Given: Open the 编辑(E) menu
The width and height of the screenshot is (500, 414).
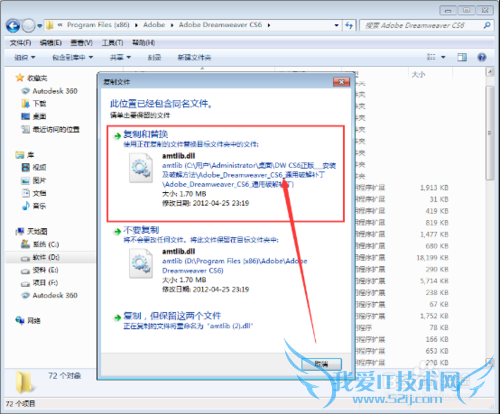Looking at the screenshot, I should click(x=51, y=43).
